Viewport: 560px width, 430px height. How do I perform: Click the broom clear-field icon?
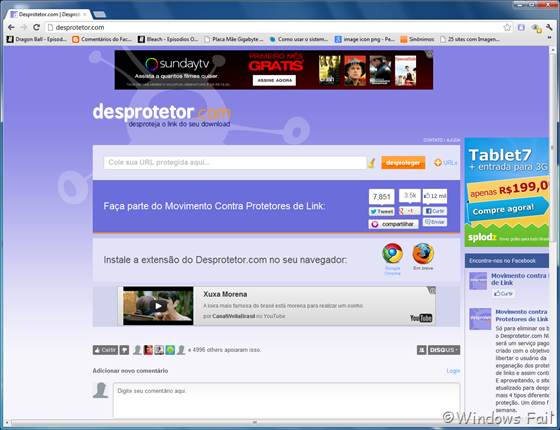point(372,163)
